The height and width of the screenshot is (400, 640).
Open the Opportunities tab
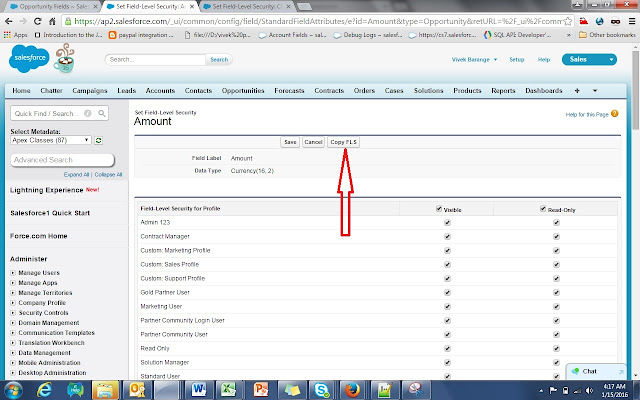tap(243, 91)
